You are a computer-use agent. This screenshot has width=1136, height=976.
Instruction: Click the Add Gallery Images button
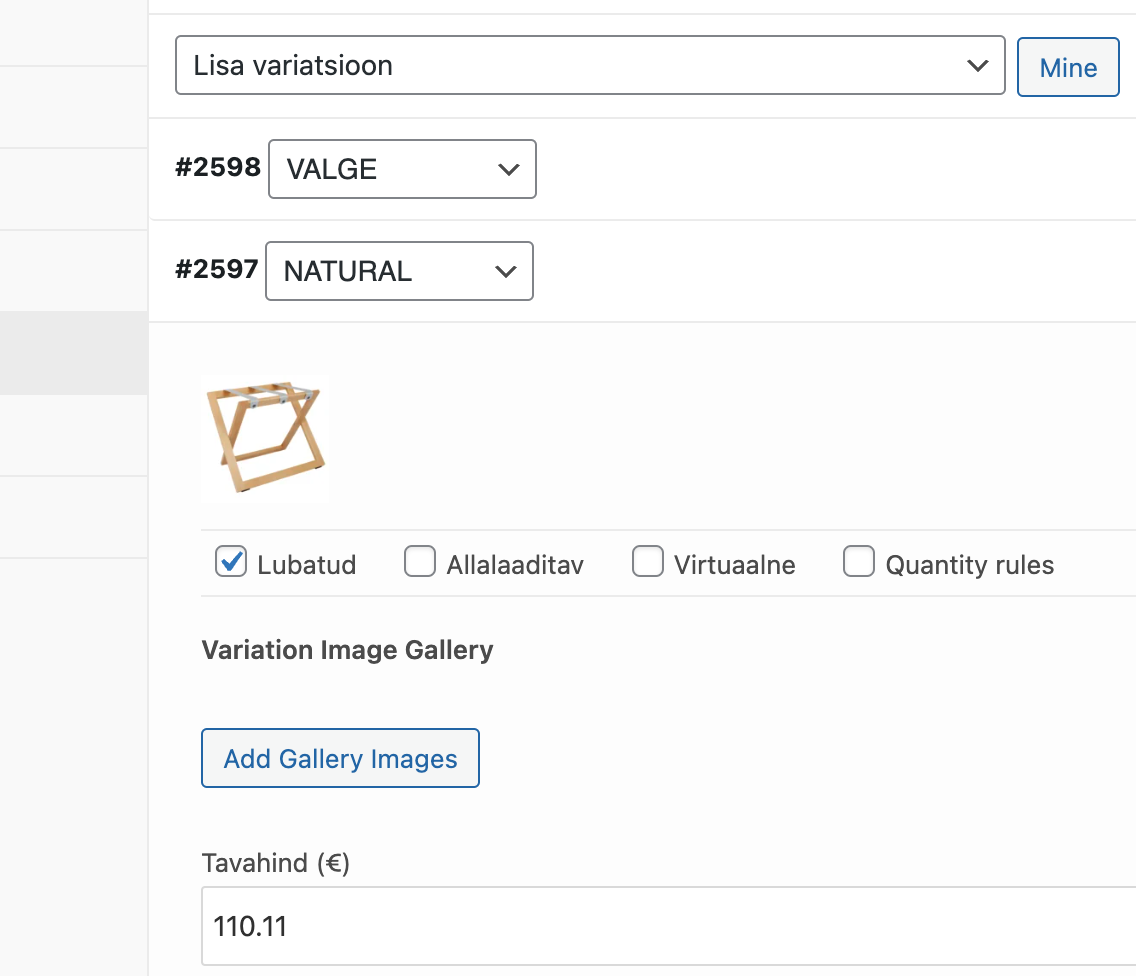[x=340, y=758]
